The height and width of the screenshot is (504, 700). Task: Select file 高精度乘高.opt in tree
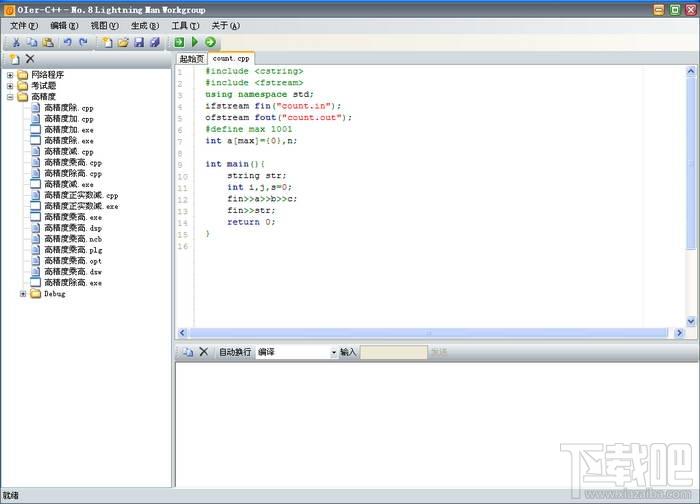coord(73,261)
